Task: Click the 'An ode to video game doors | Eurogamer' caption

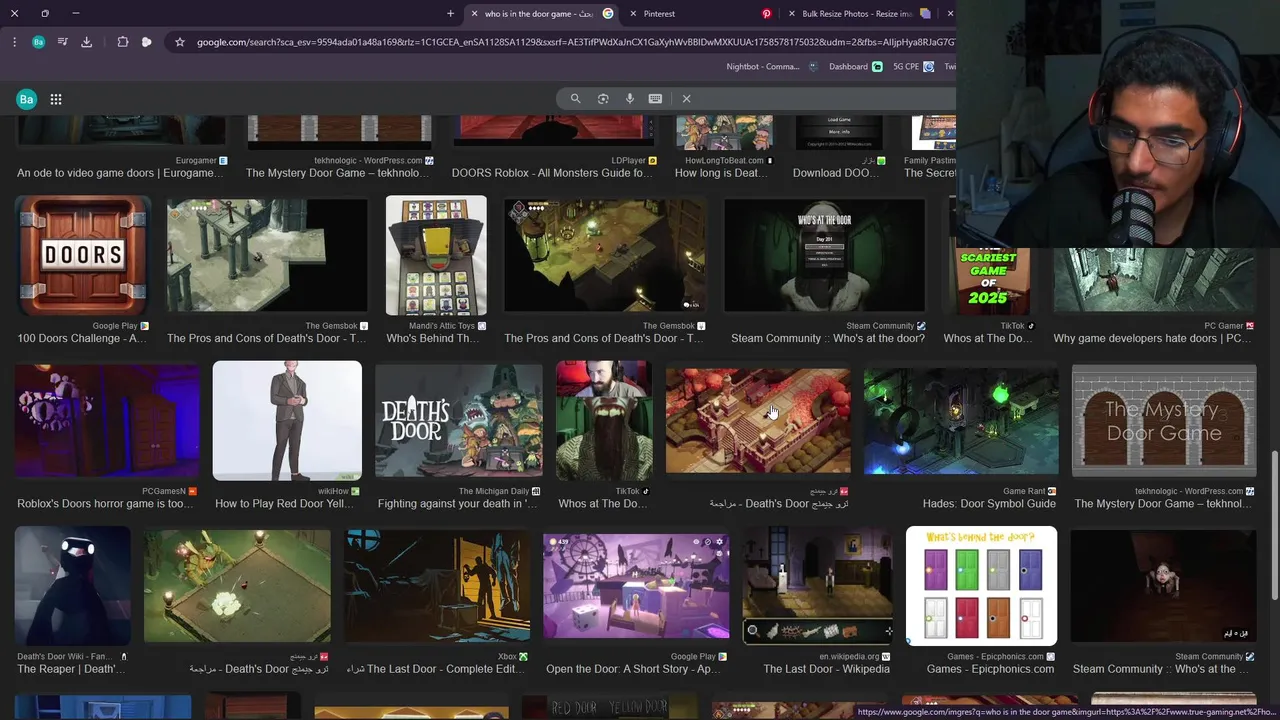Action: point(120,173)
